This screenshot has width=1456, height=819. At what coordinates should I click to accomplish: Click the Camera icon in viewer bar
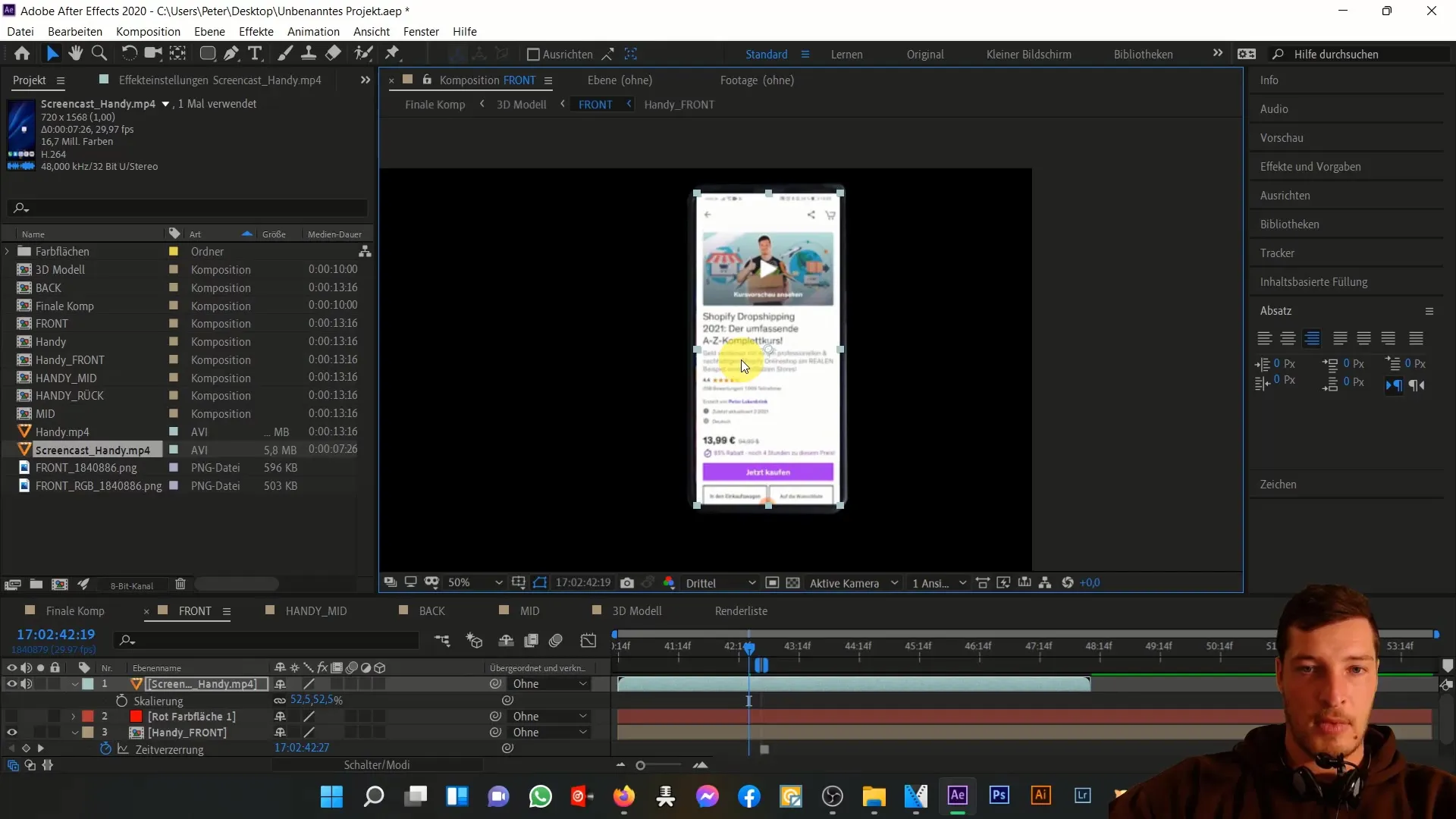(x=627, y=582)
